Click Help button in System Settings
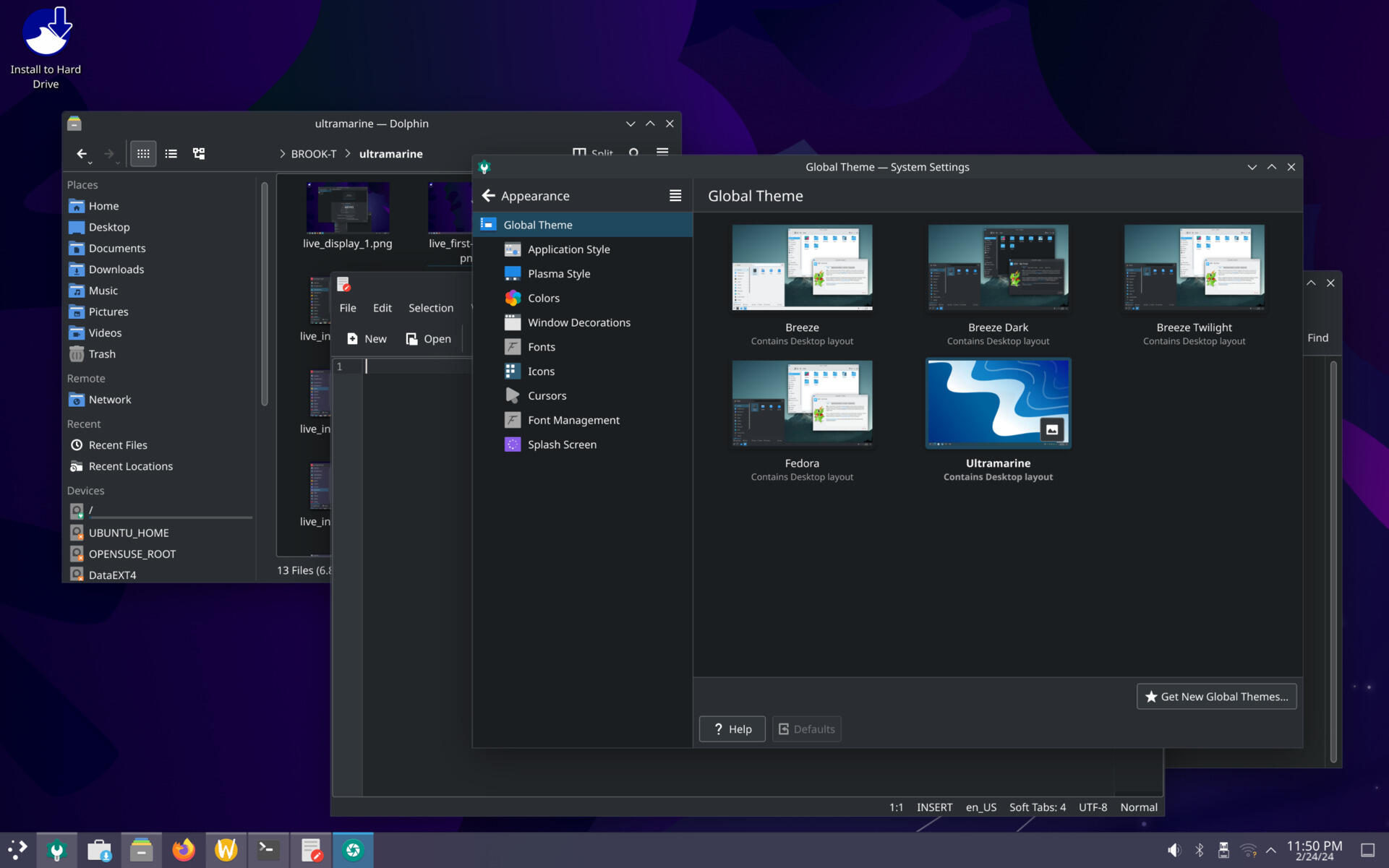This screenshot has height=868, width=1389. tap(732, 729)
